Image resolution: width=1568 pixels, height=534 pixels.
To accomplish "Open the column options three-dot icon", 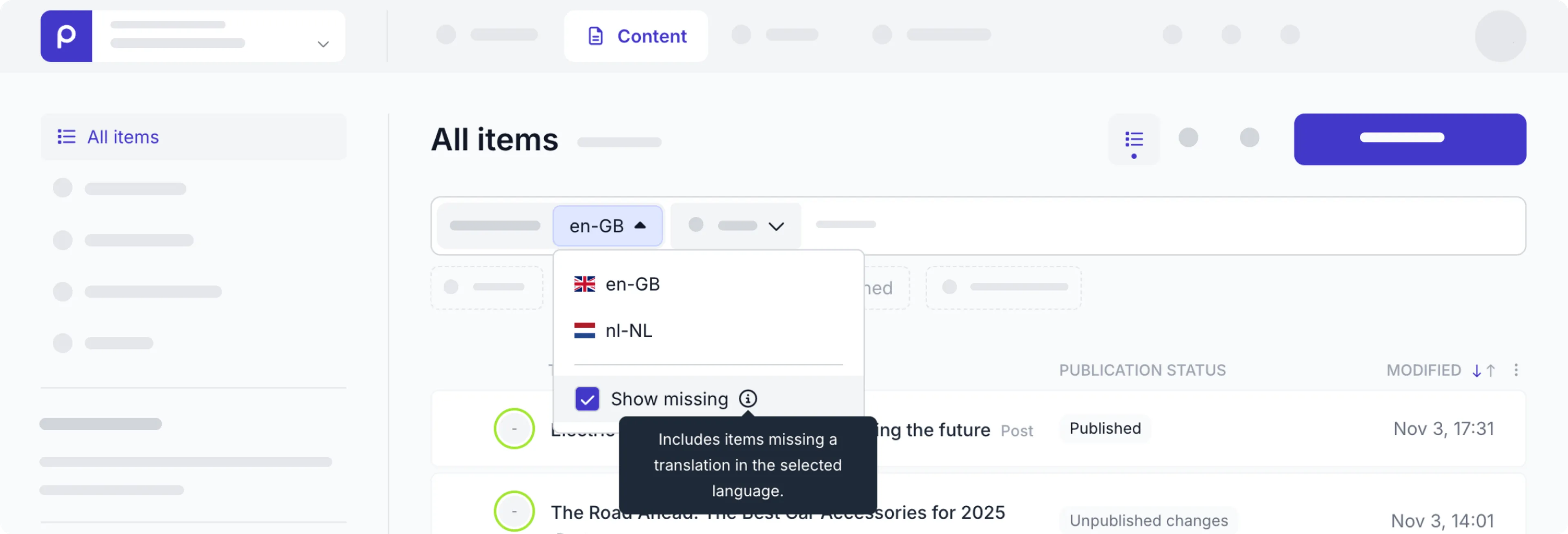I will coord(1516,370).
